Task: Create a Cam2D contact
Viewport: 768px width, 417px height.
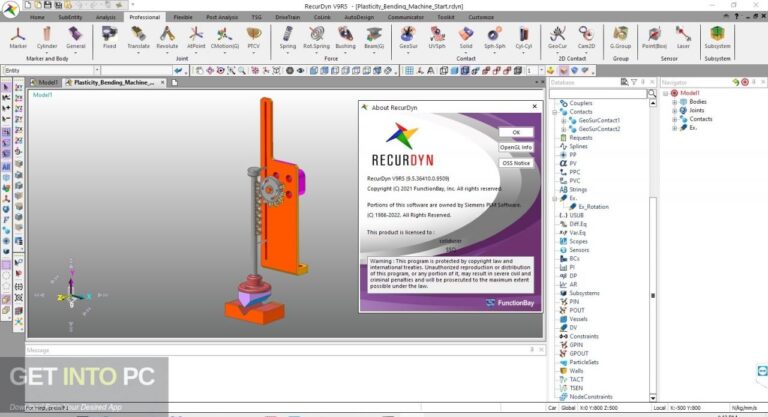Action: 586,38
